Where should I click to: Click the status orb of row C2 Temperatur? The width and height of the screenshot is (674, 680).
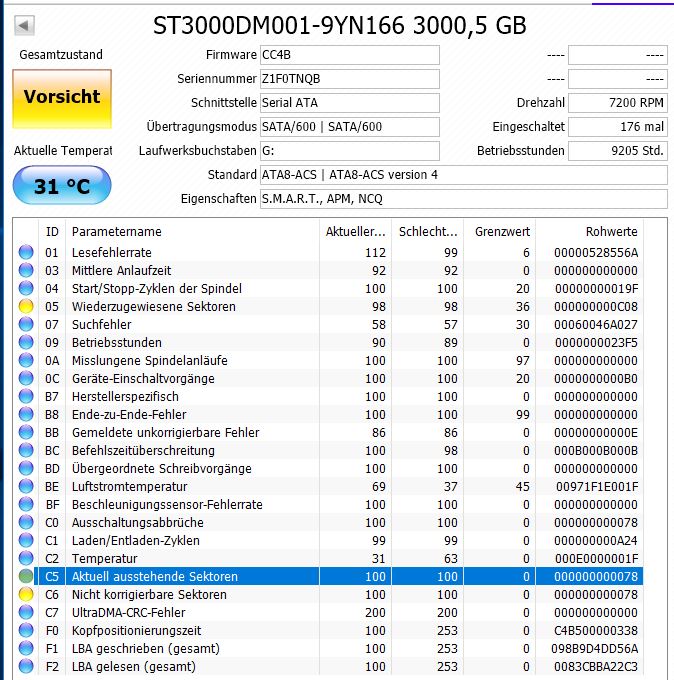(26, 558)
